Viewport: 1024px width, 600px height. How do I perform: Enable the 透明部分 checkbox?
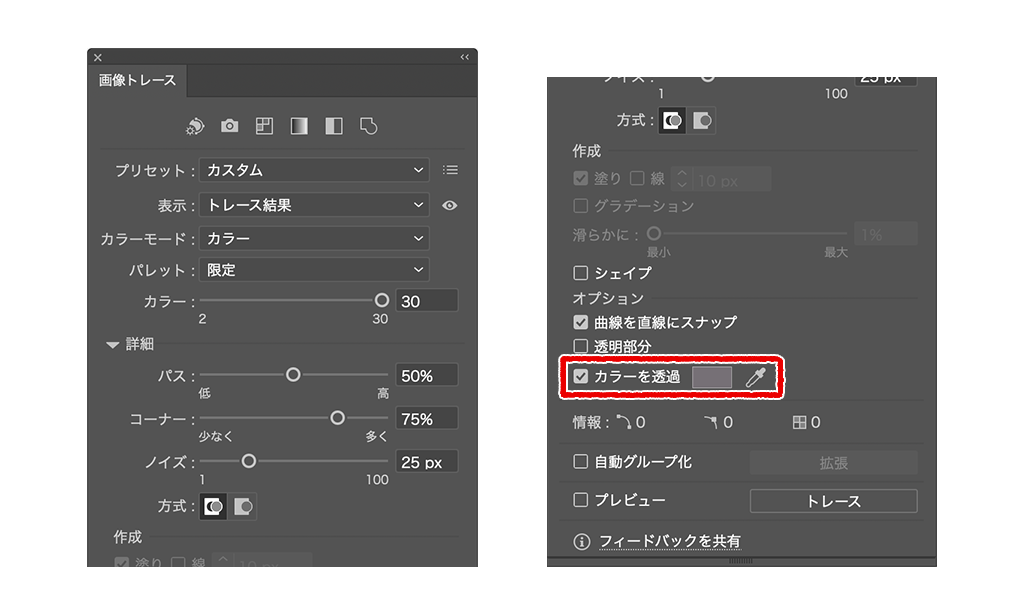tap(581, 346)
